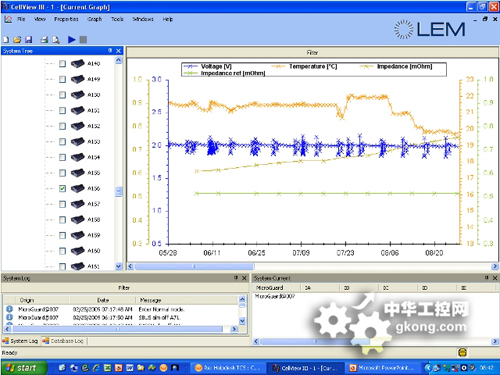Uncheck the checkbox for sensor A156
Viewport: 500px width, 375px height.
[62, 188]
